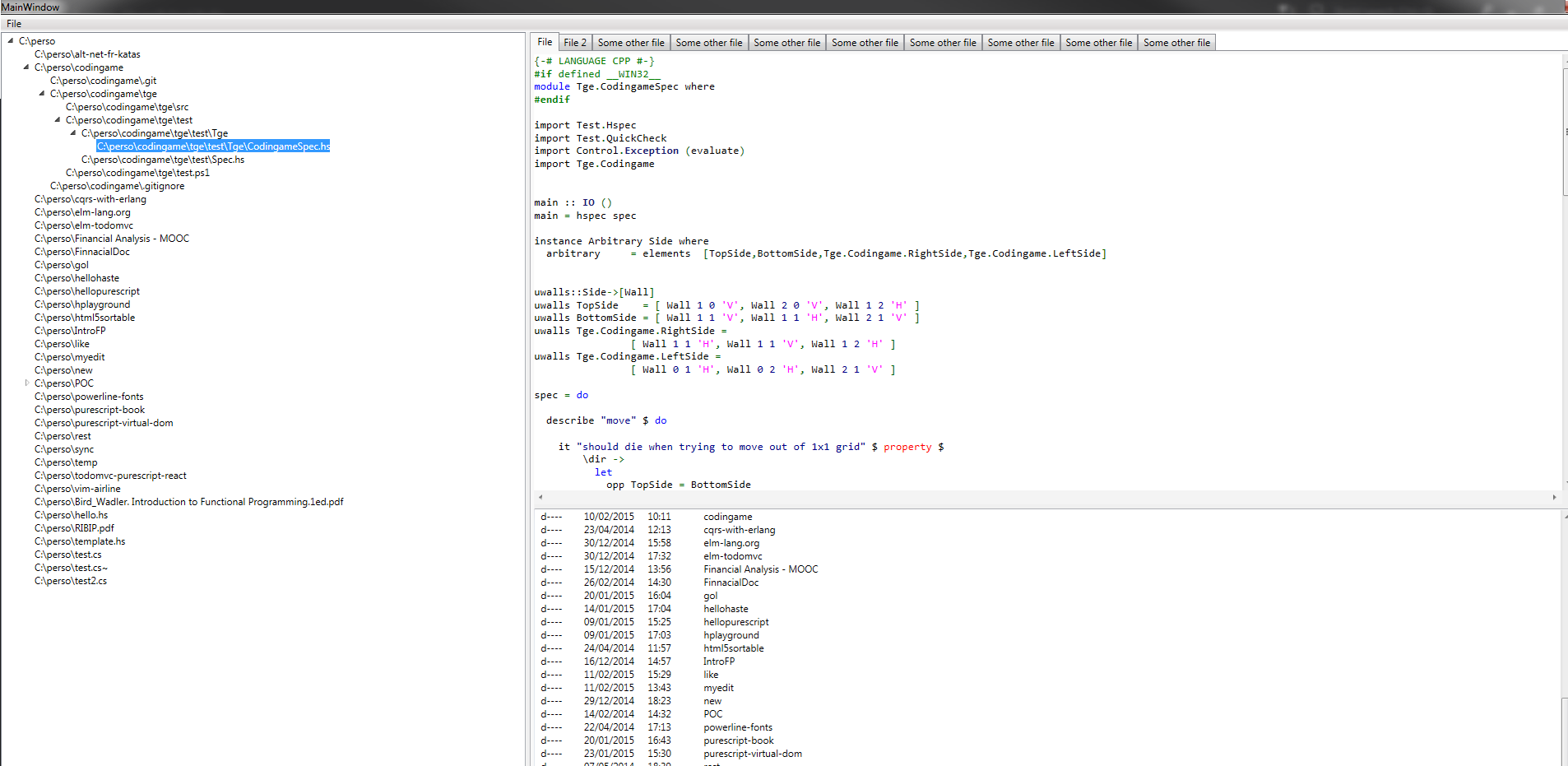The height and width of the screenshot is (766, 1568).
Task: Switch to the File tab
Action: [x=545, y=42]
